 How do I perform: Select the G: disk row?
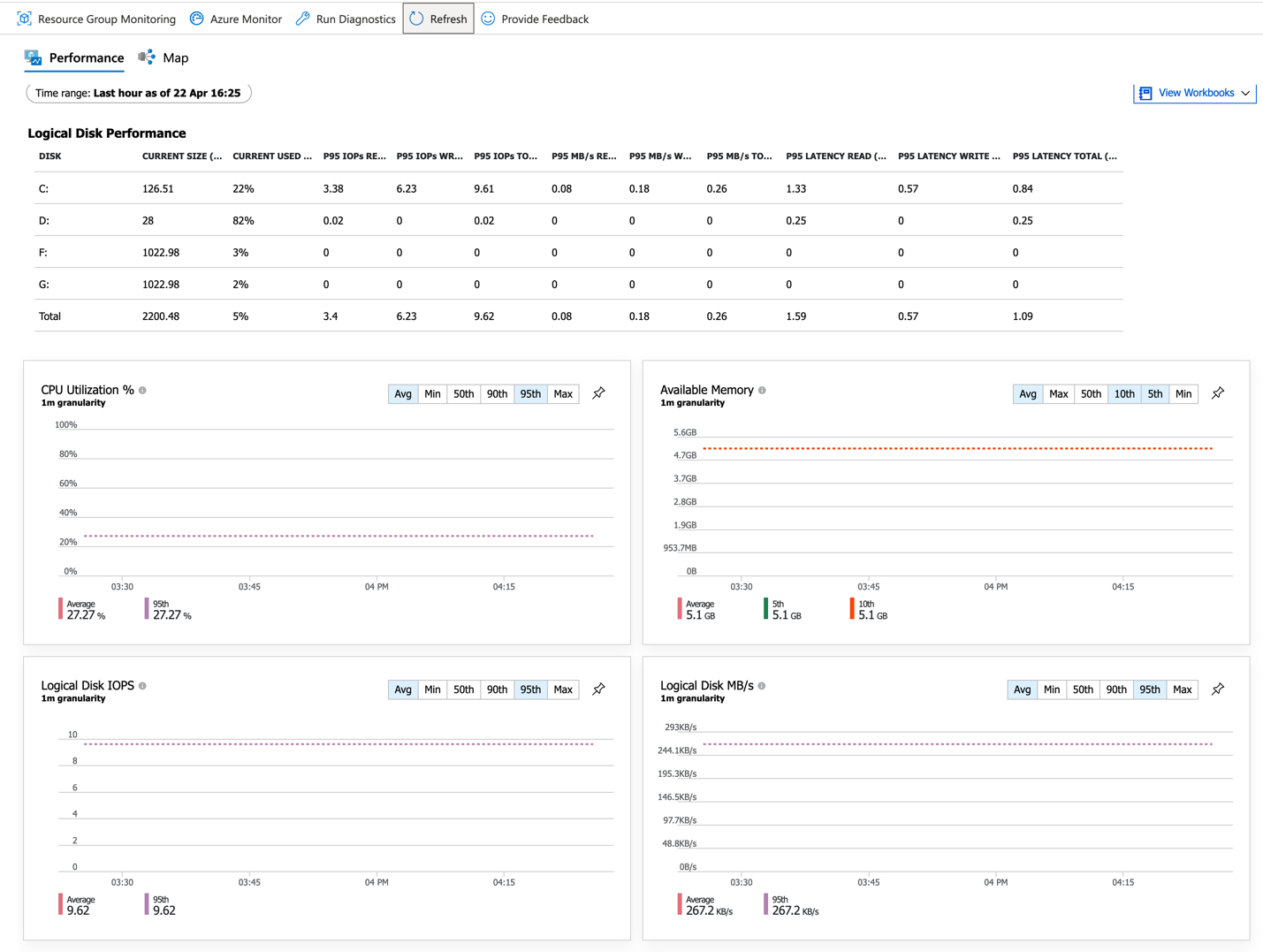point(579,284)
